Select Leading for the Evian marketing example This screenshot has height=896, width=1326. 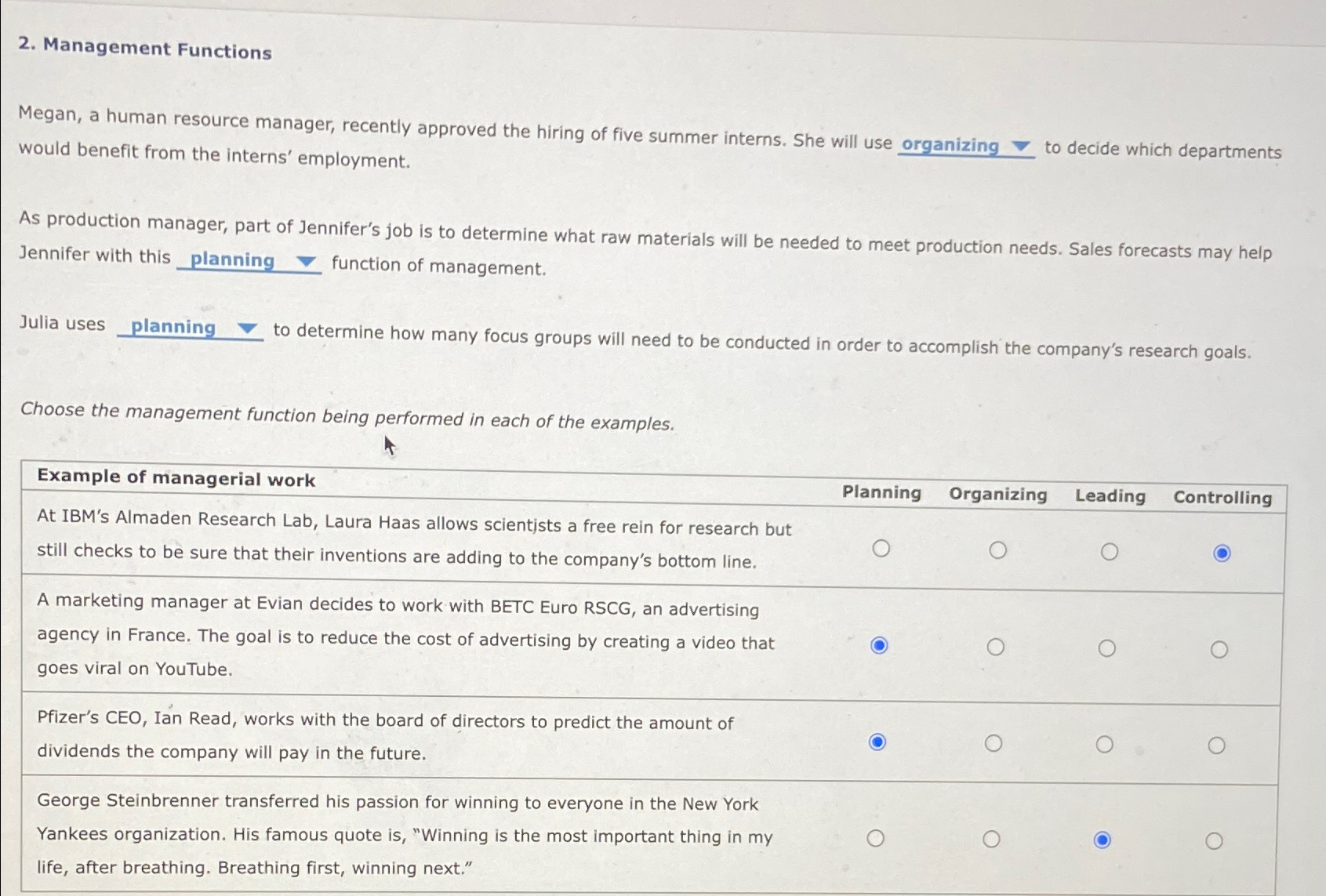coord(1107,648)
